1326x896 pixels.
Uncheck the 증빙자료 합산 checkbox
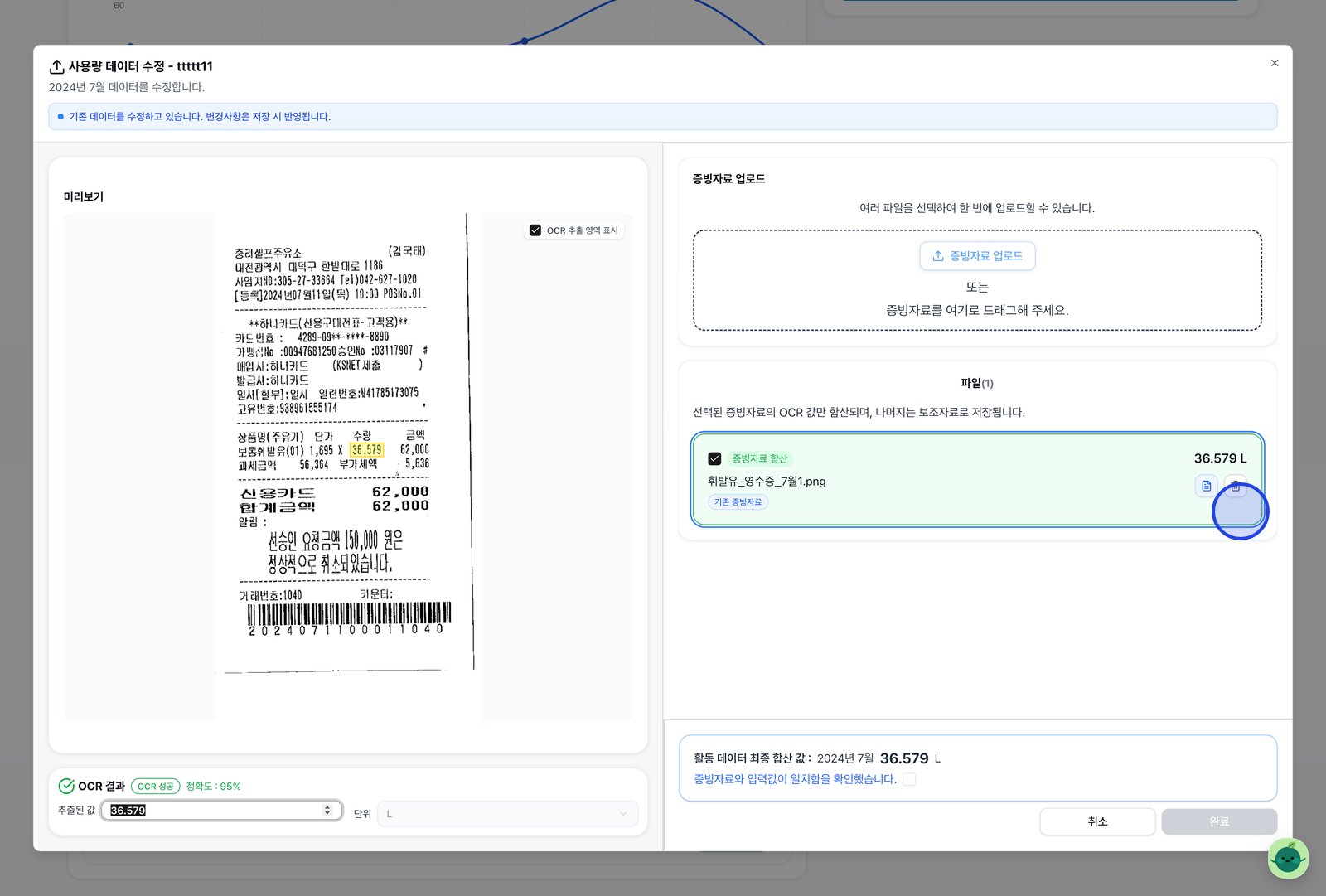pyautogui.click(x=714, y=458)
